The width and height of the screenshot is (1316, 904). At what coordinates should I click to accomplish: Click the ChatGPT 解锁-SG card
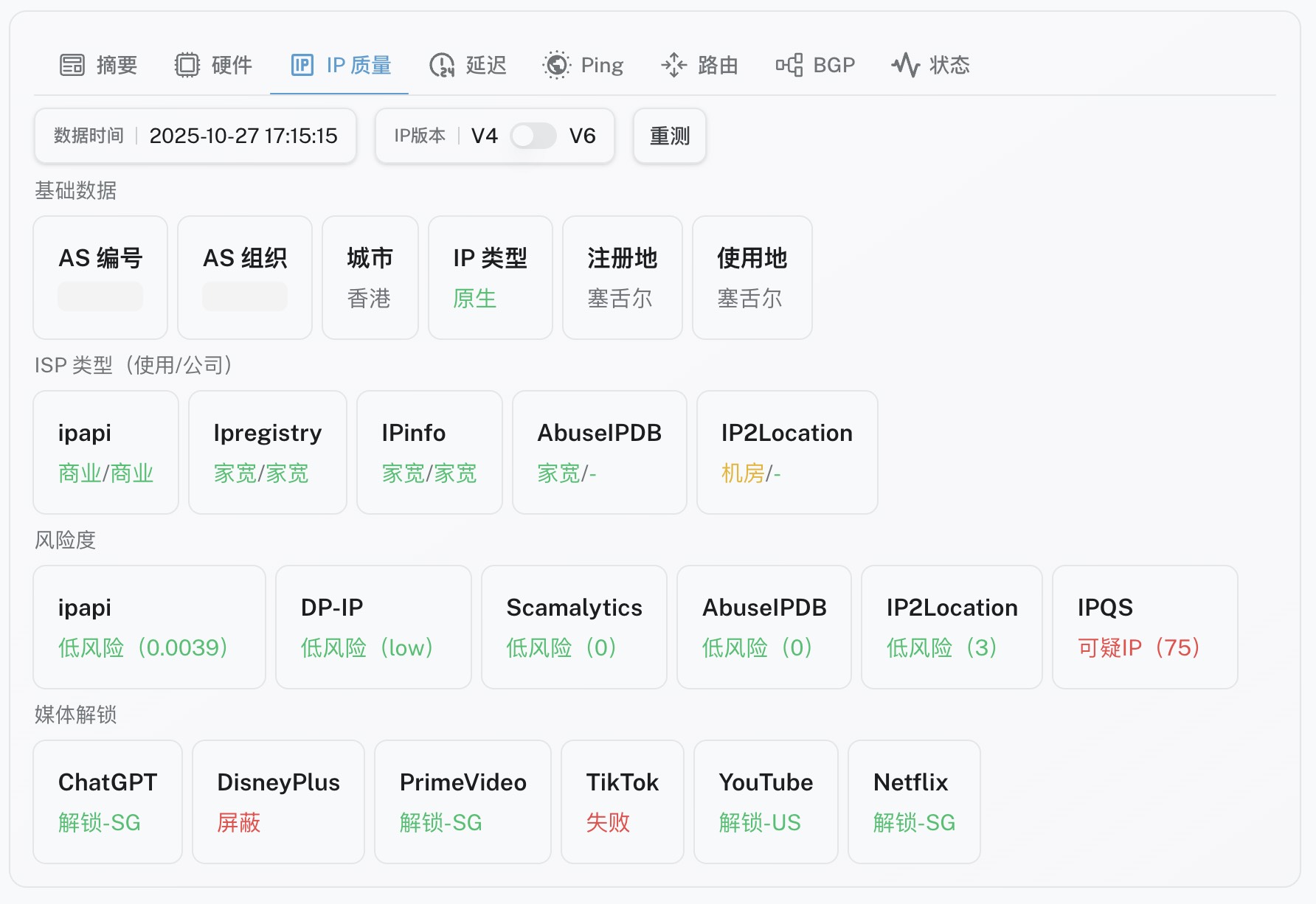(106, 802)
